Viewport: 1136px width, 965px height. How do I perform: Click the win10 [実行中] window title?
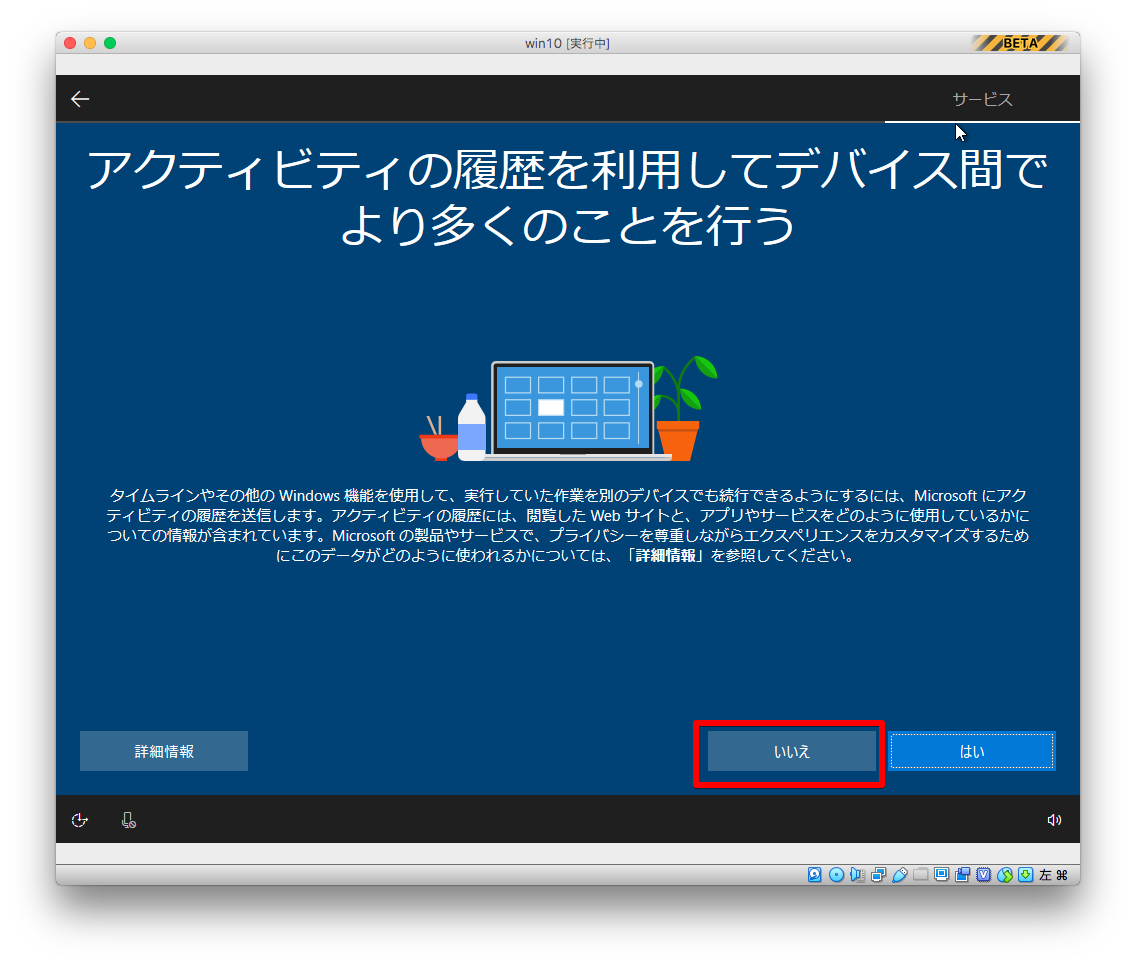(x=567, y=43)
